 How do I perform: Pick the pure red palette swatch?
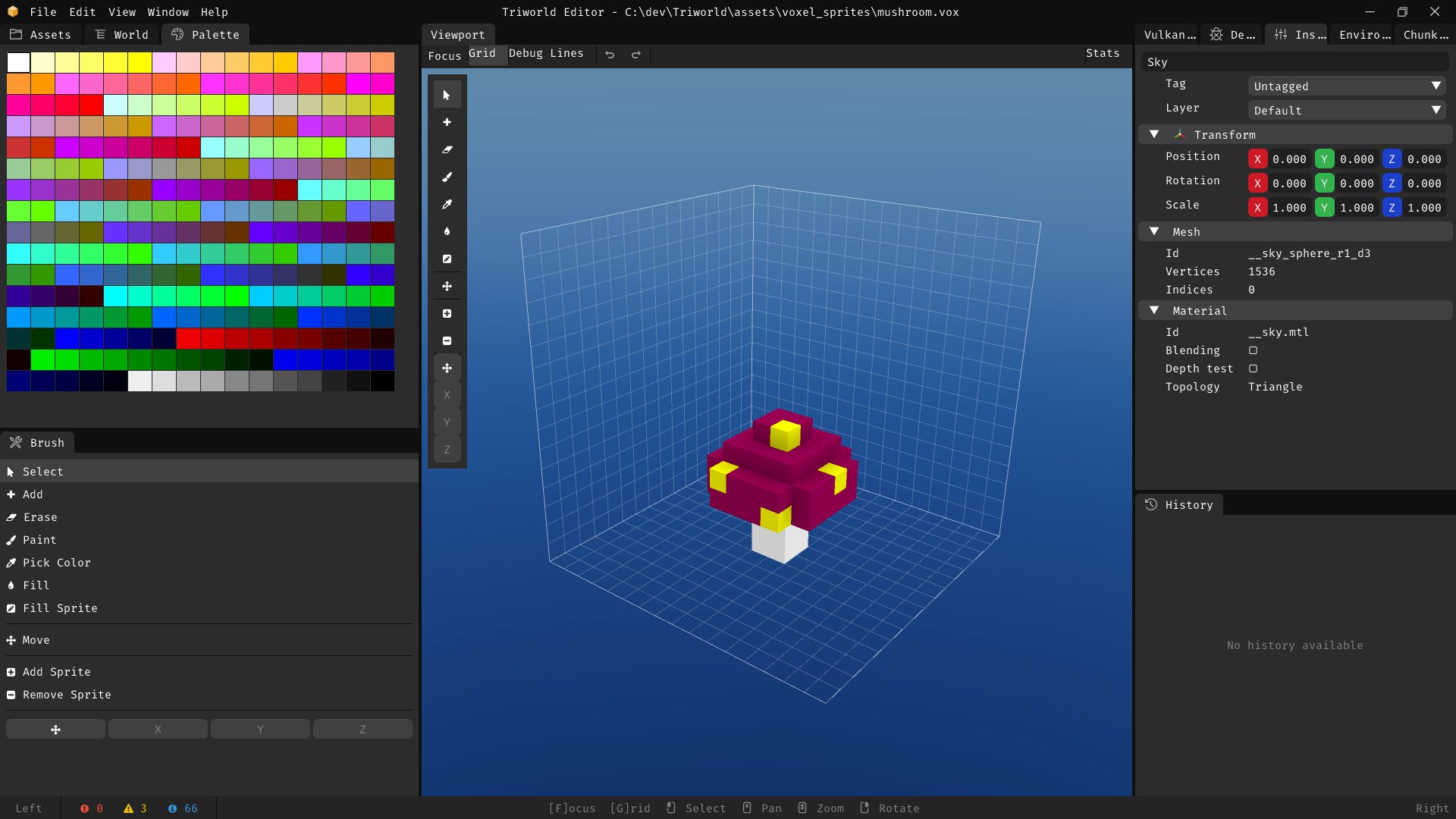pos(92,105)
